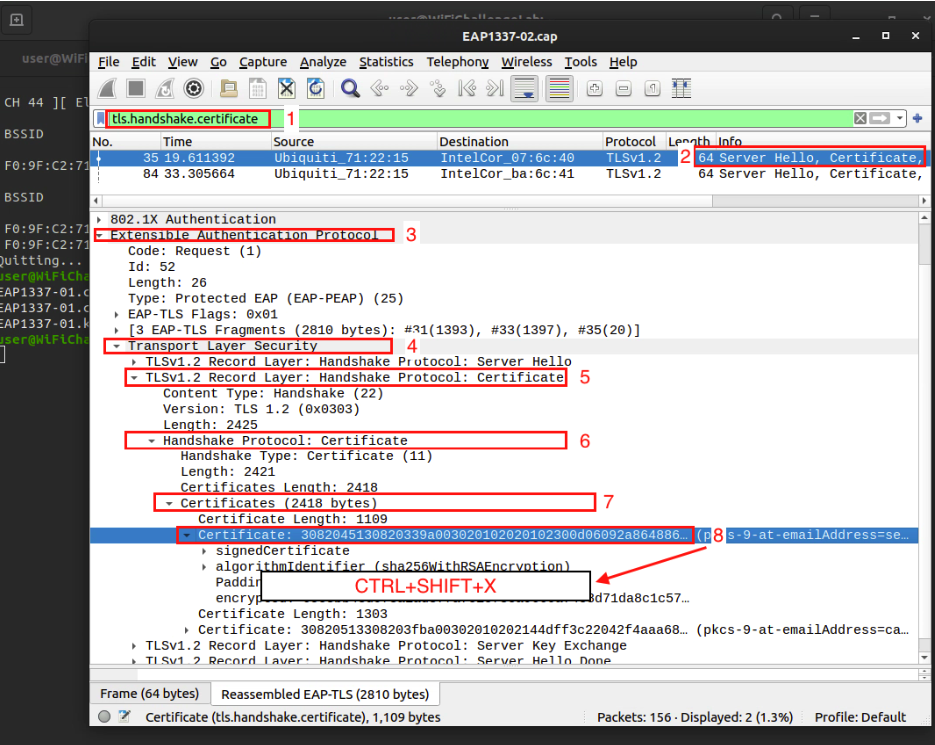Sort packets by Source column header
Viewport: 935px width, 745px height.
click(354, 141)
